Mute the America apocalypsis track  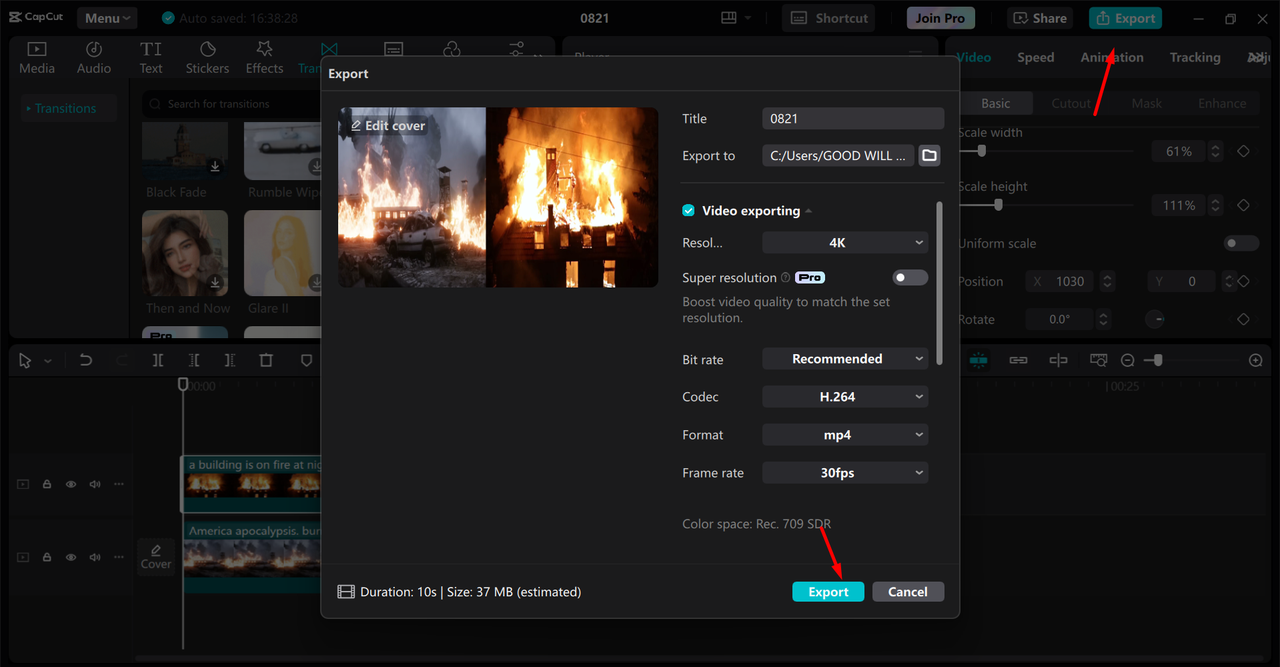pyautogui.click(x=95, y=557)
